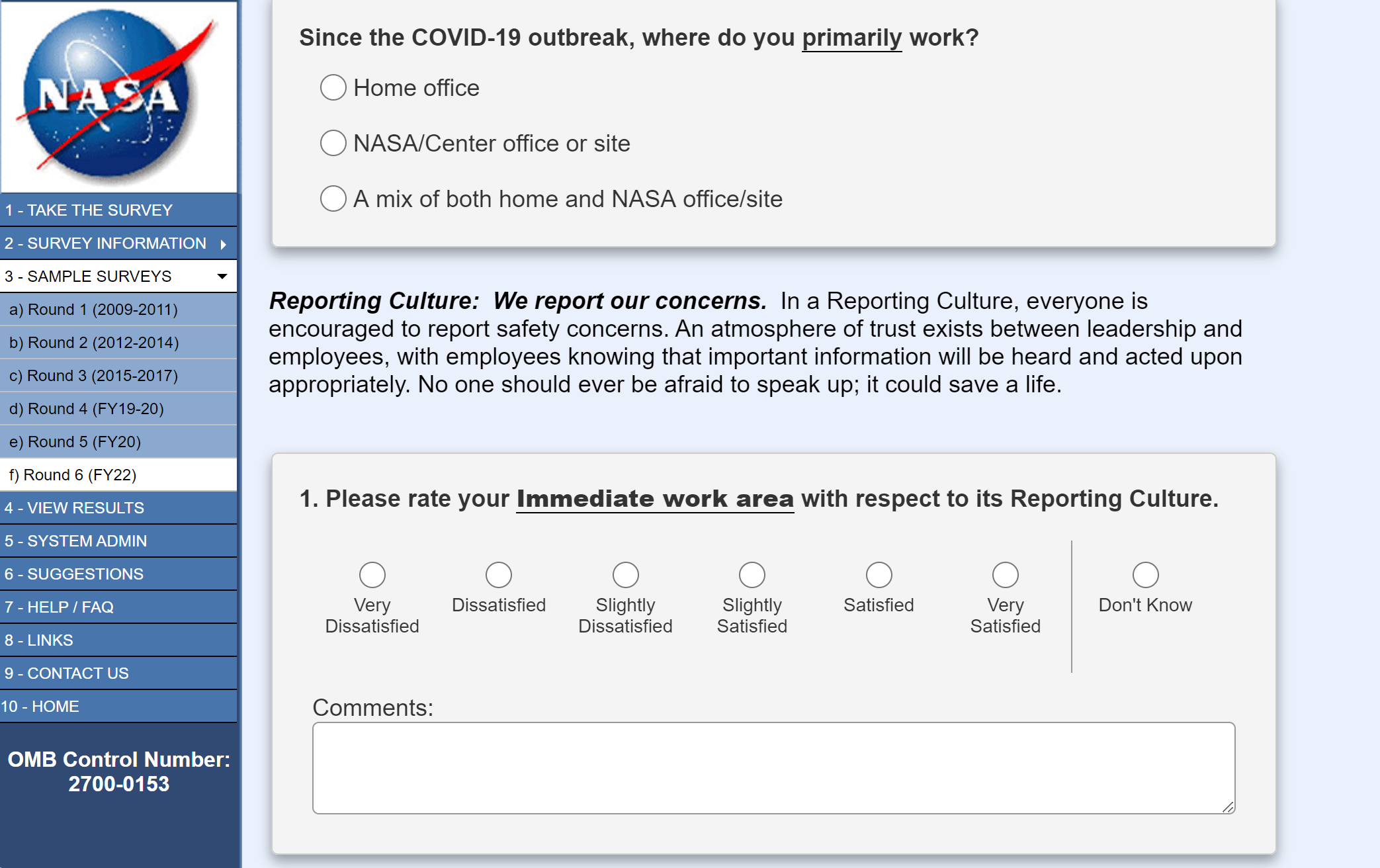Open Round 1 (2009-2011) sample survey
The height and width of the screenshot is (868, 1380).
93,310
